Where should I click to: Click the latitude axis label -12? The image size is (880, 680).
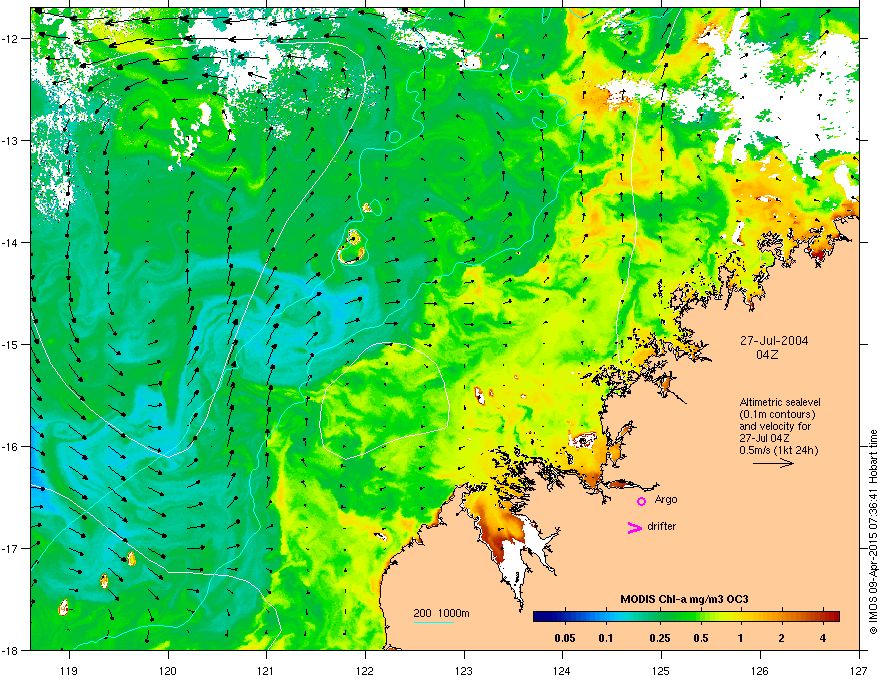pyautogui.click(x=11, y=39)
